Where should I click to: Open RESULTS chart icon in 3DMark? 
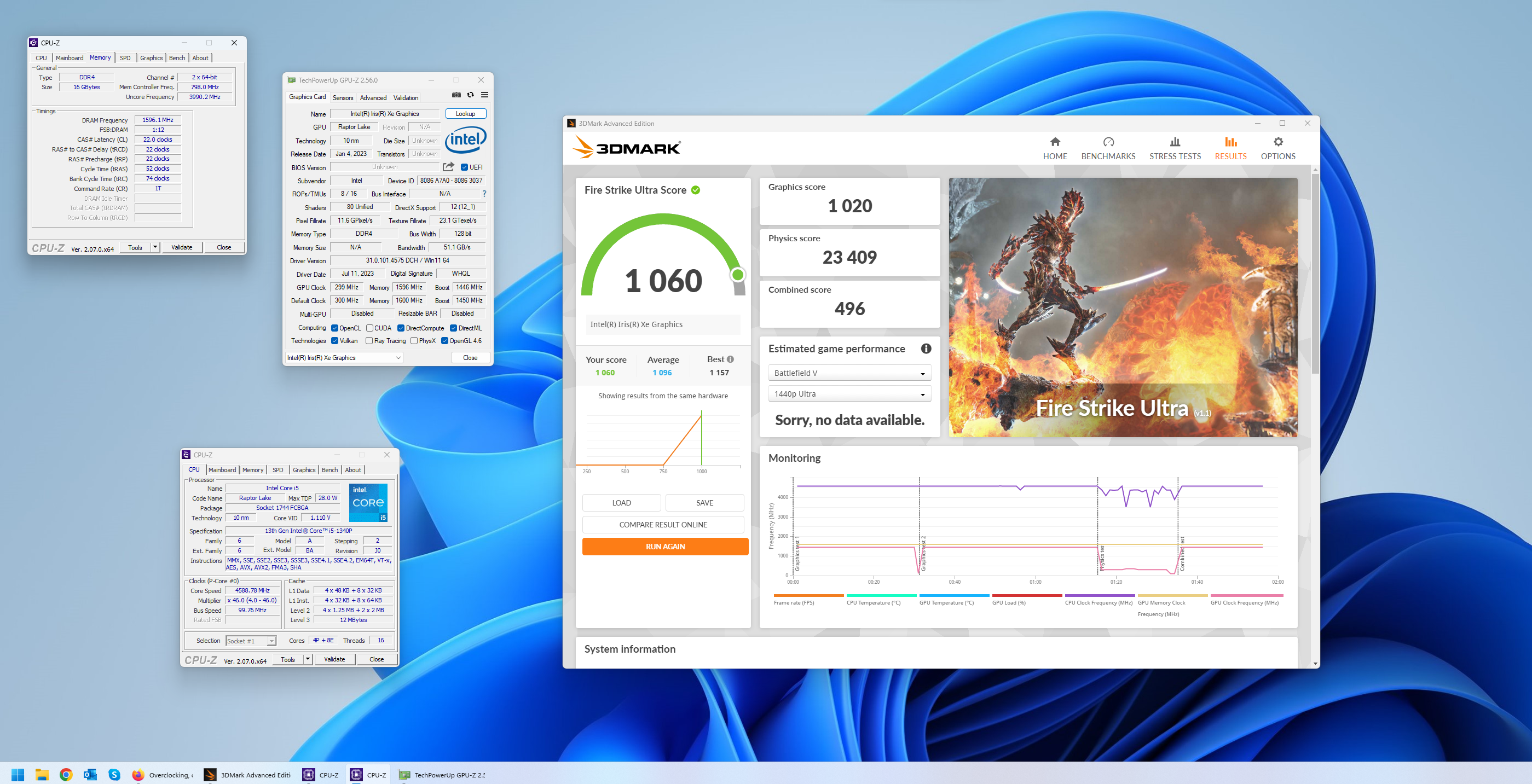(1230, 142)
